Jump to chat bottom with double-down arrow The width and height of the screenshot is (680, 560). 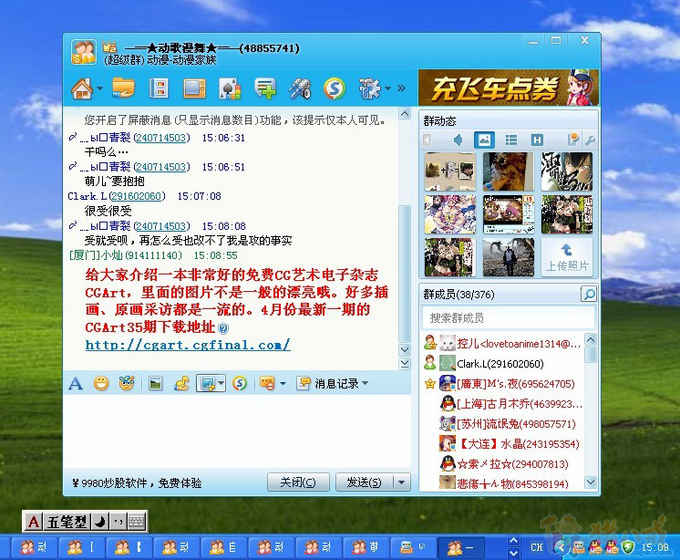(x=405, y=364)
